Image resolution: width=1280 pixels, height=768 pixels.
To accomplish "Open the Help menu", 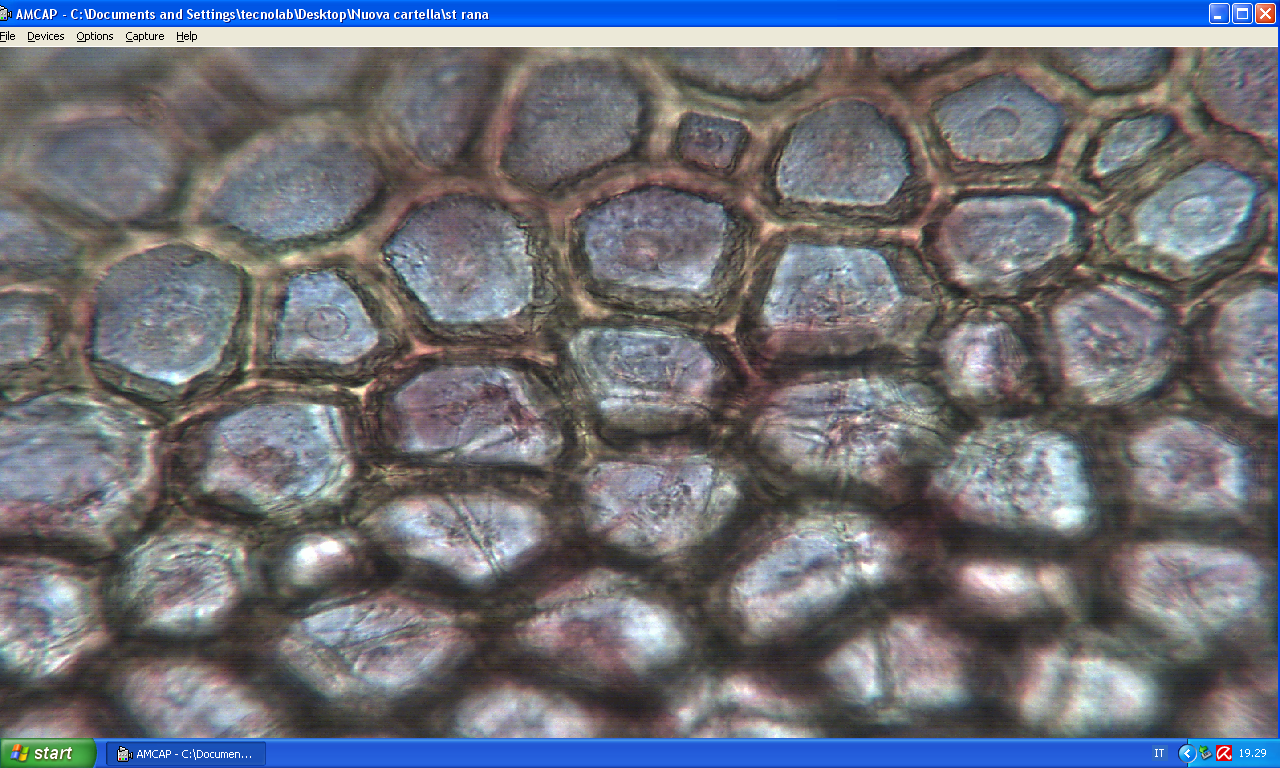I will [187, 36].
